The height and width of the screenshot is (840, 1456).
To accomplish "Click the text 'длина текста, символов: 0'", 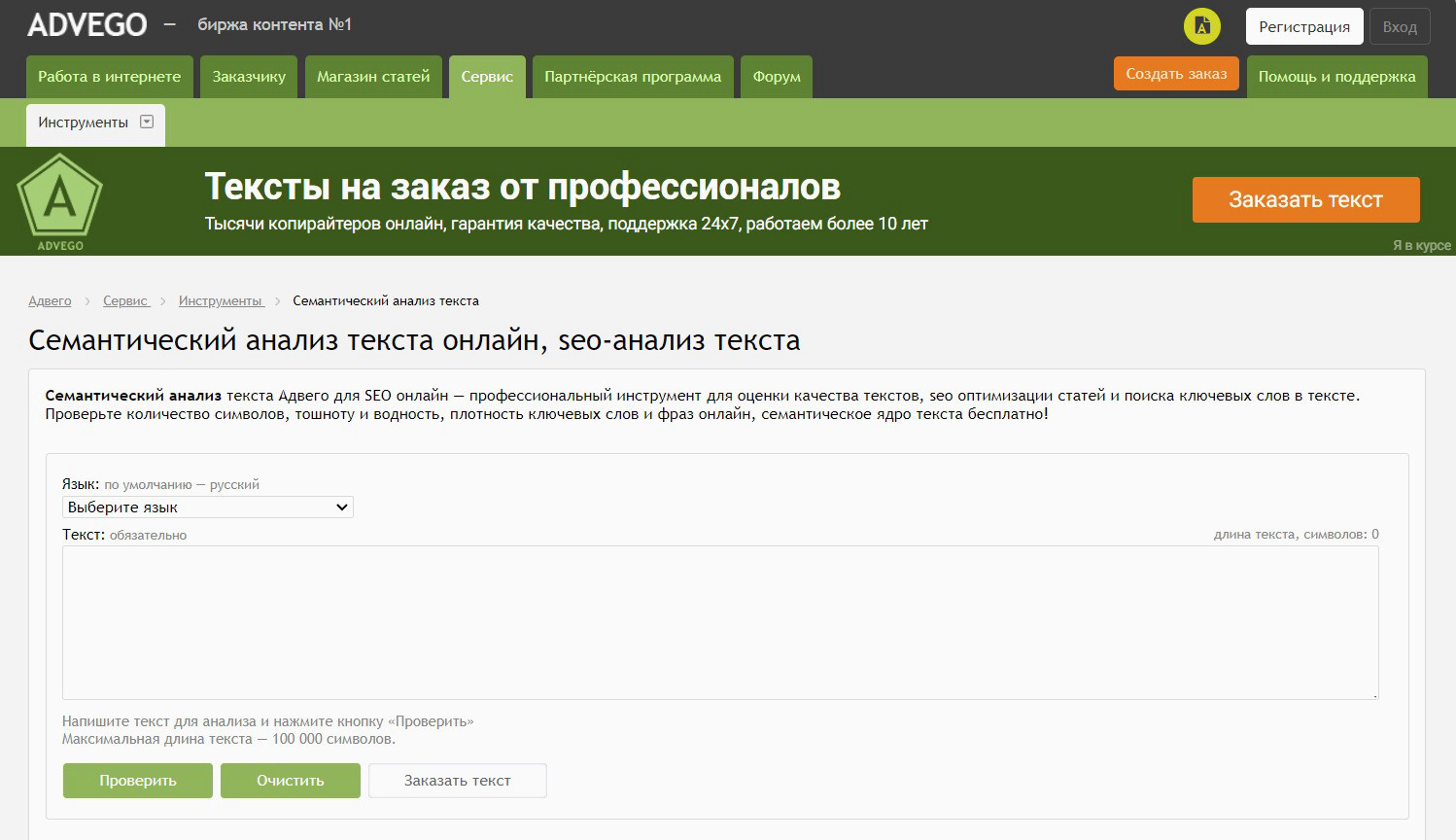I will tap(1296, 534).
